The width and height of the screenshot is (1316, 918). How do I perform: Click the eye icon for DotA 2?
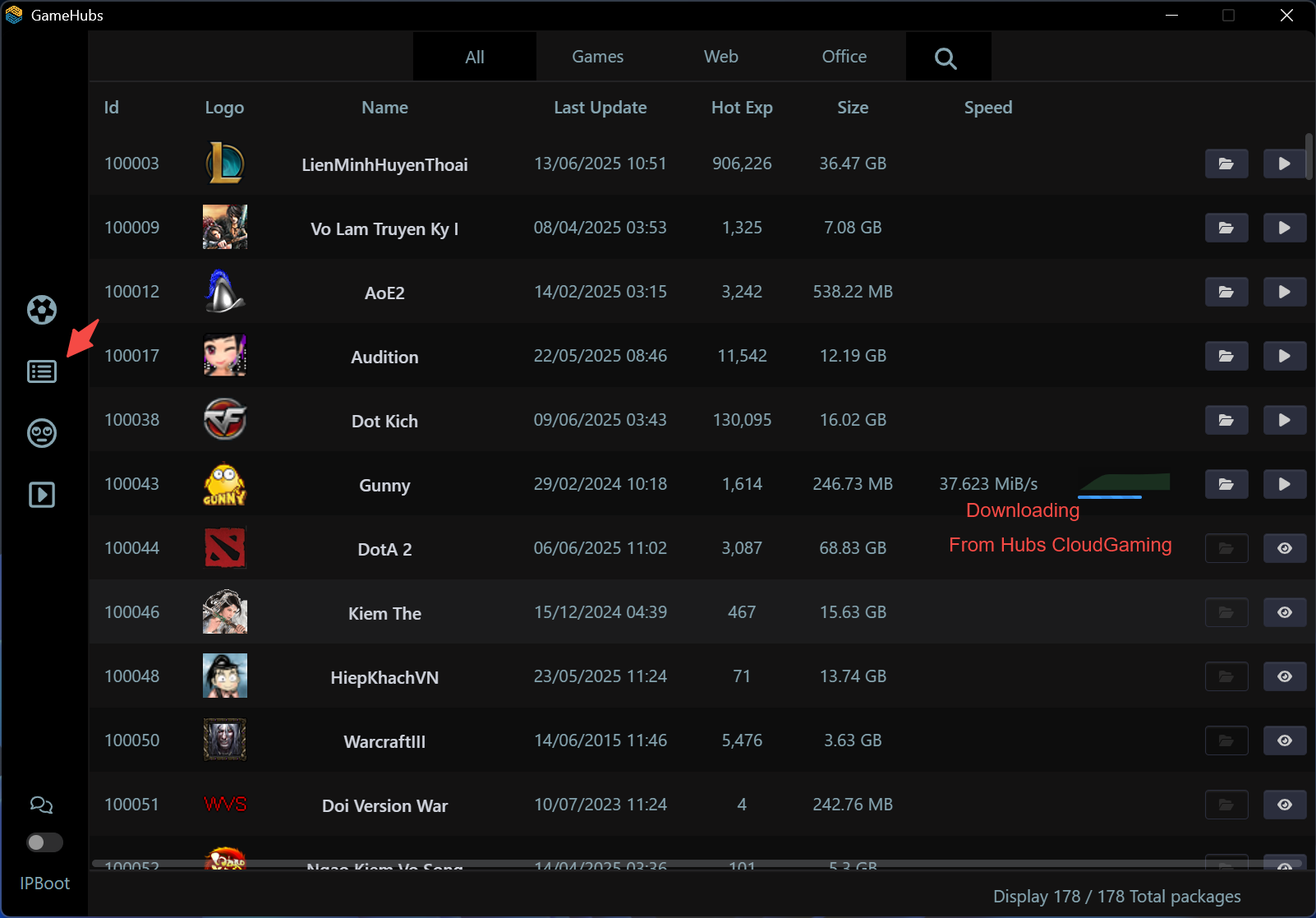(1284, 548)
